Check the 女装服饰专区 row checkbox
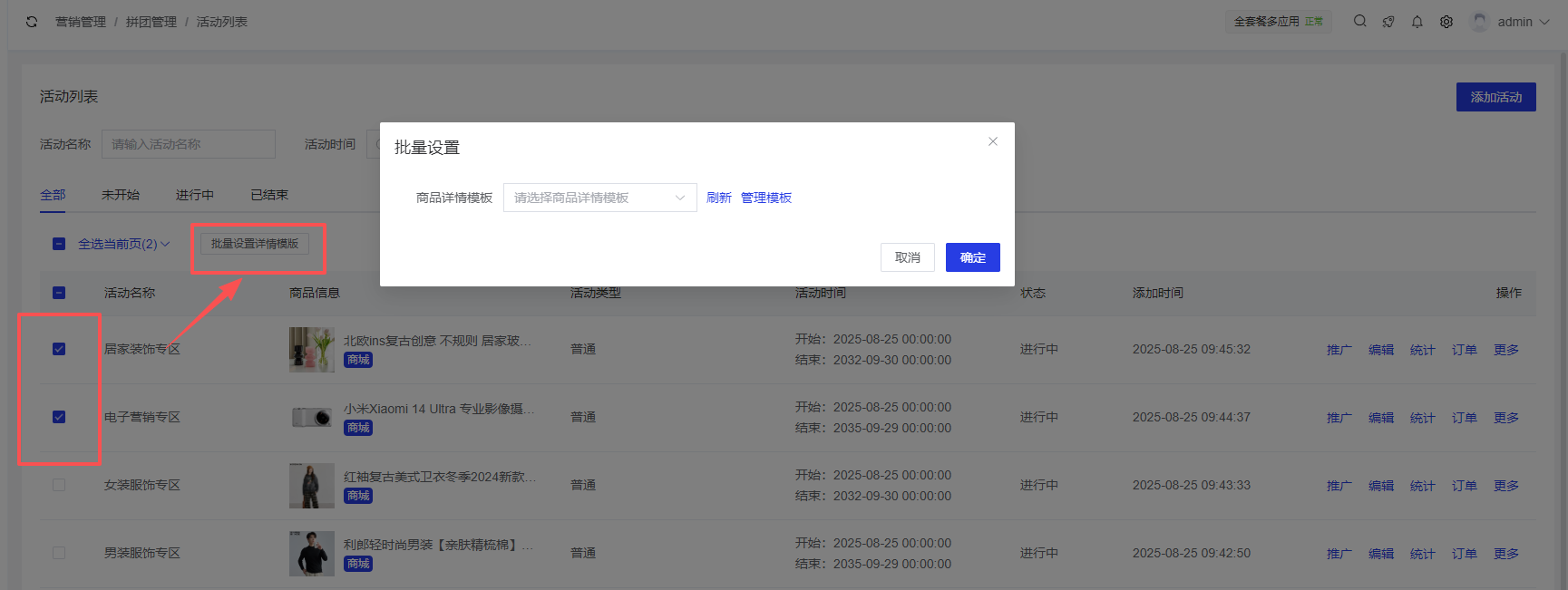Image resolution: width=1568 pixels, height=590 pixels. (x=59, y=485)
